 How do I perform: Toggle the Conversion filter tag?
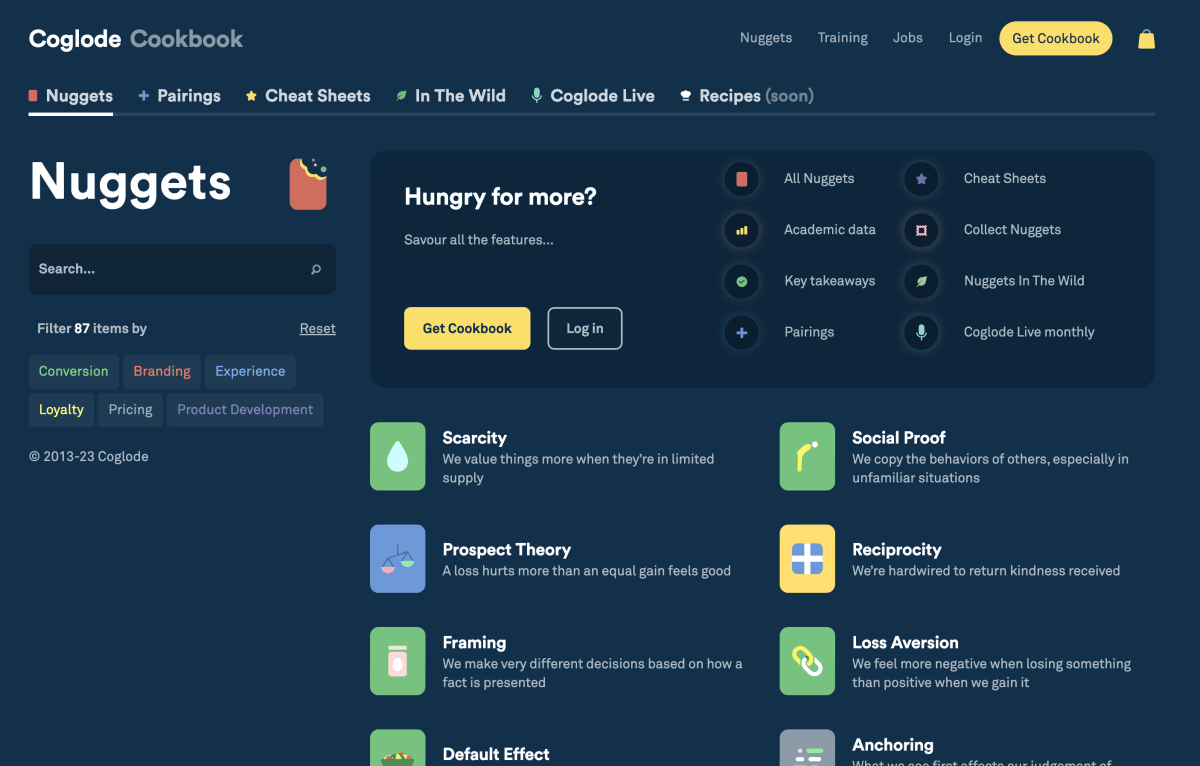(74, 371)
